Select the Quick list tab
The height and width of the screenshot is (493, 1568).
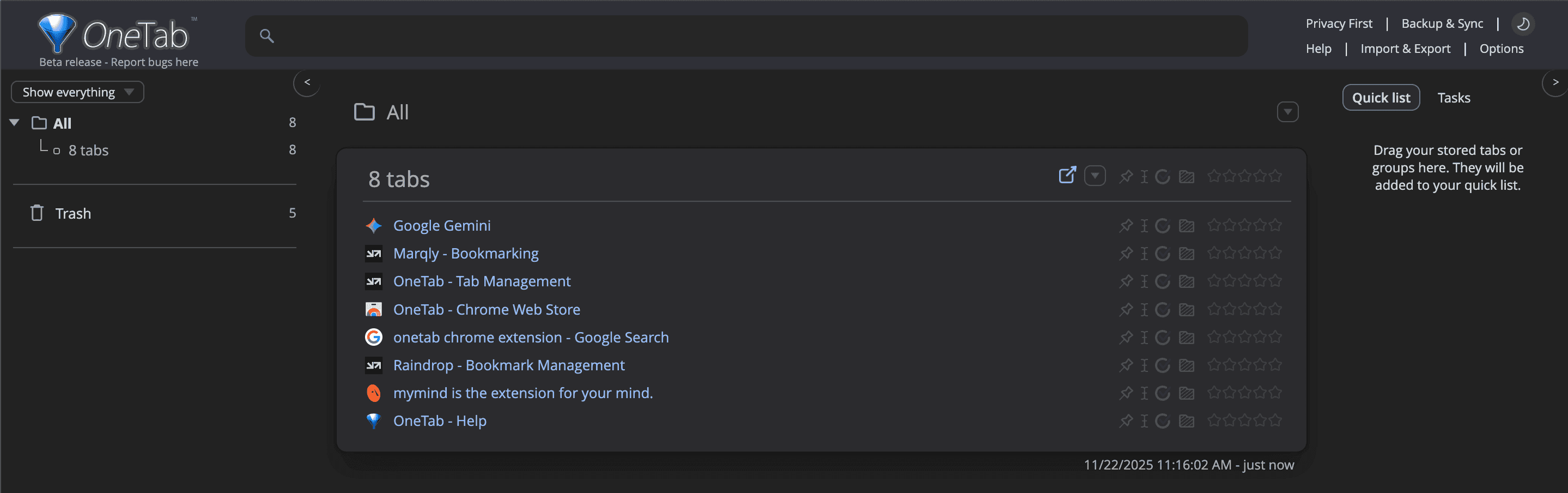click(1381, 98)
